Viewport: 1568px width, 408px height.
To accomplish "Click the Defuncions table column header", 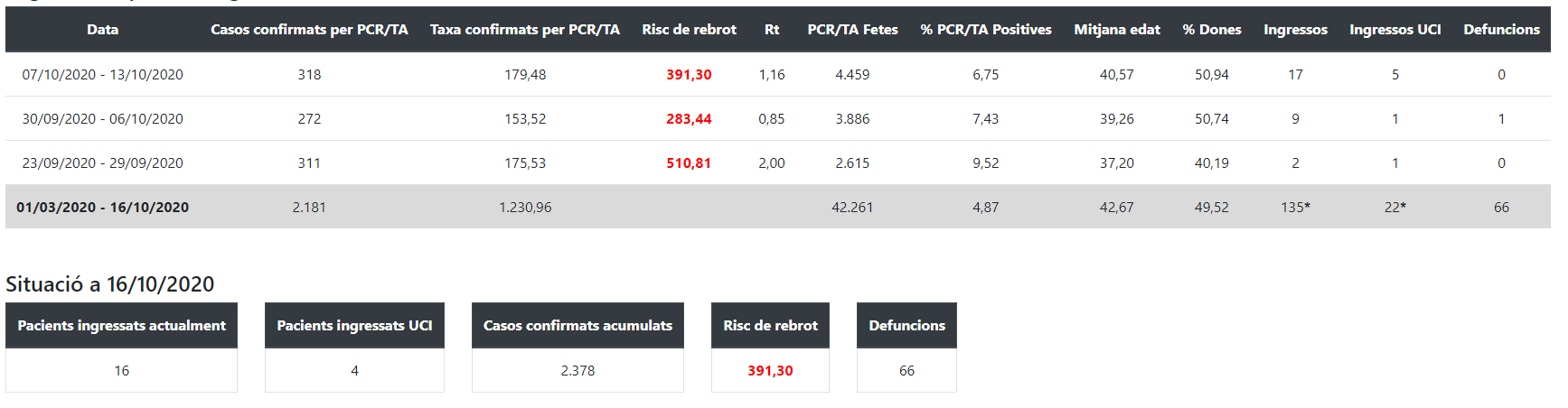I will (1501, 30).
